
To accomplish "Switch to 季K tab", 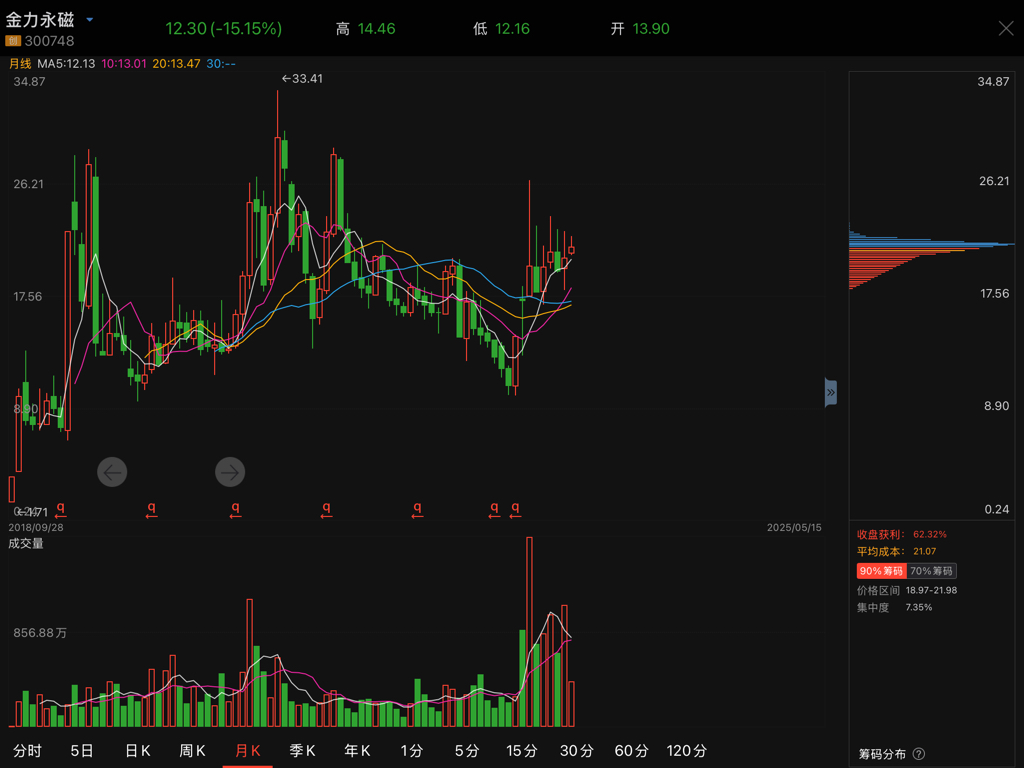I will point(302,751).
